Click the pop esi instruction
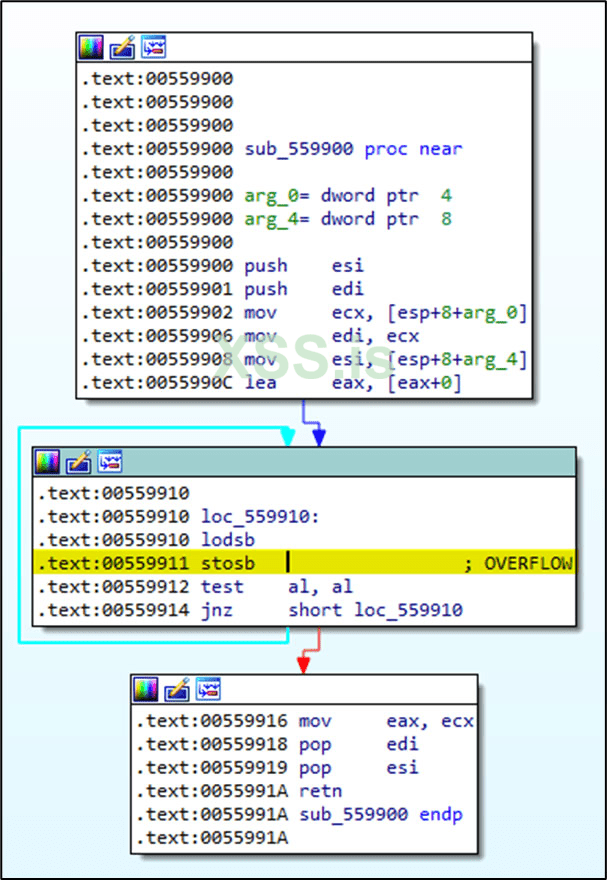 (359, 768)
